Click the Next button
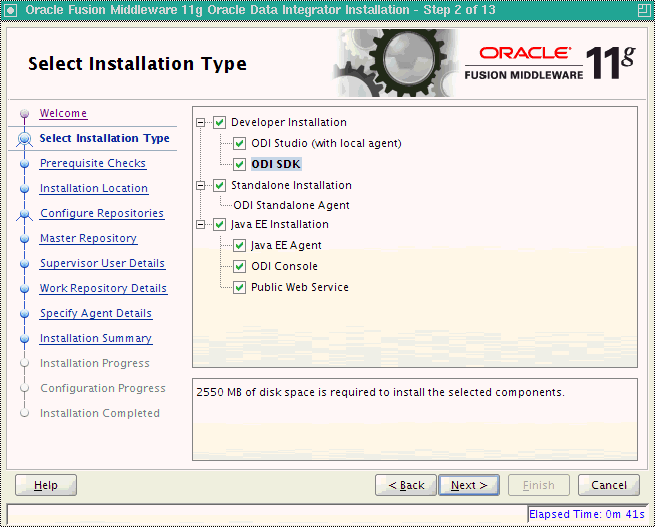The image size is (655, 527). (469, 485)
